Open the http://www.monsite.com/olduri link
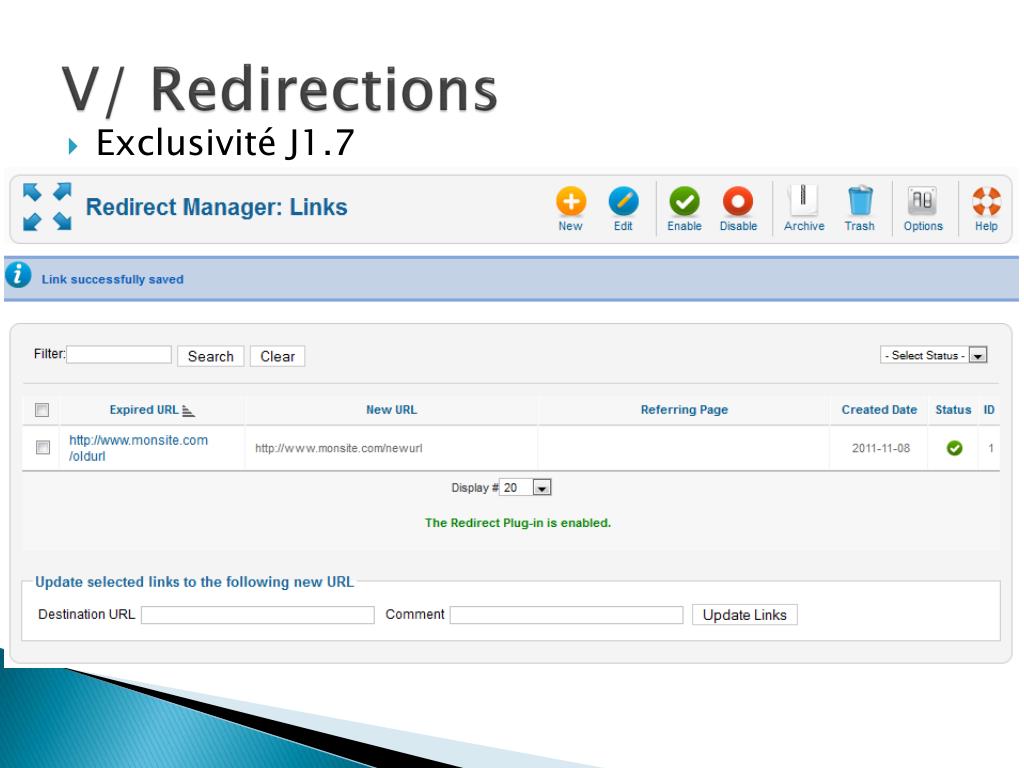1024x768 pixels. pos(138,448)
